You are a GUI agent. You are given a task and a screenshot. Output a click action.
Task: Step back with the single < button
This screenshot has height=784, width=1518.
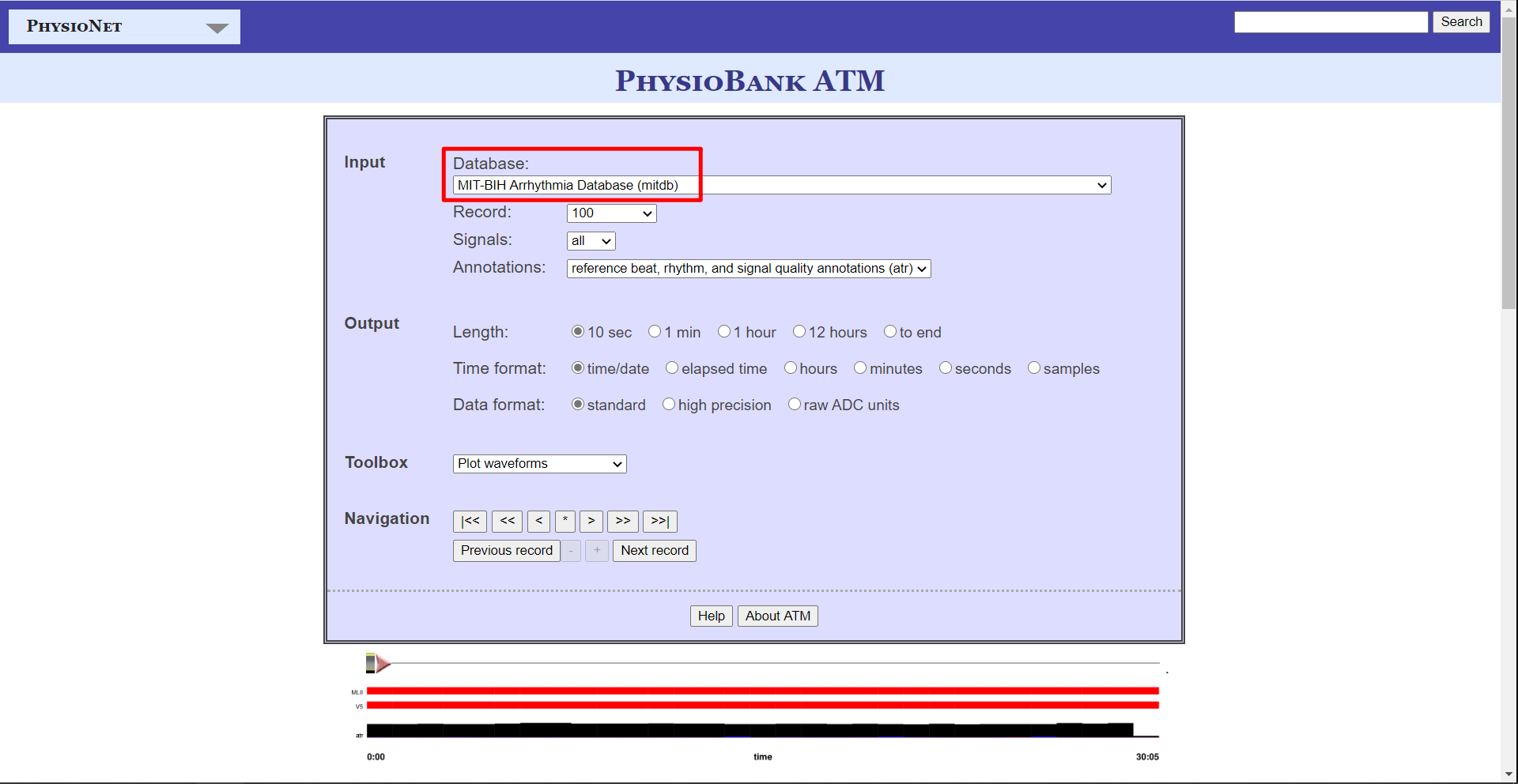(538, 521)
